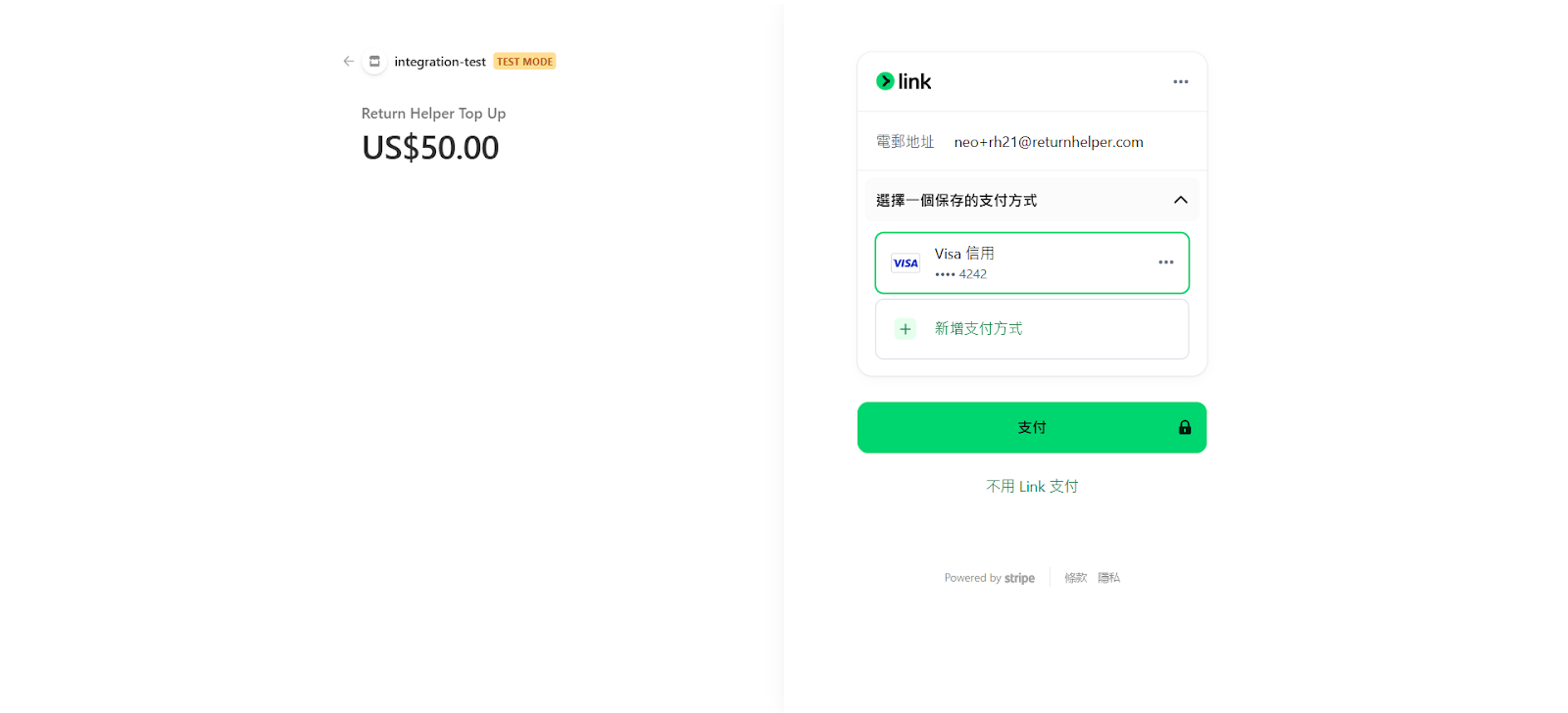Screen dimensions: 1568x713
Task: Click the back arrow beside integration-test
Action: pyautogui.click(x=349, y=61)
